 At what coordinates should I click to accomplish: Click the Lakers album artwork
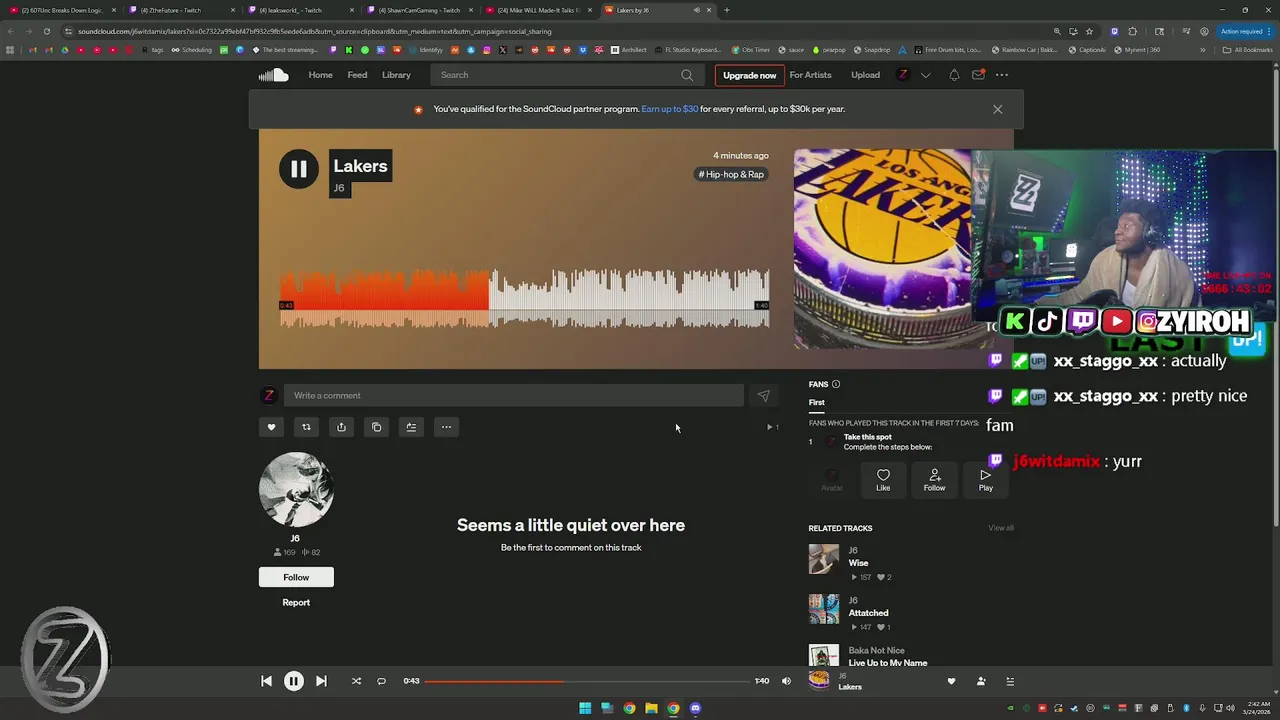[882, 249]
